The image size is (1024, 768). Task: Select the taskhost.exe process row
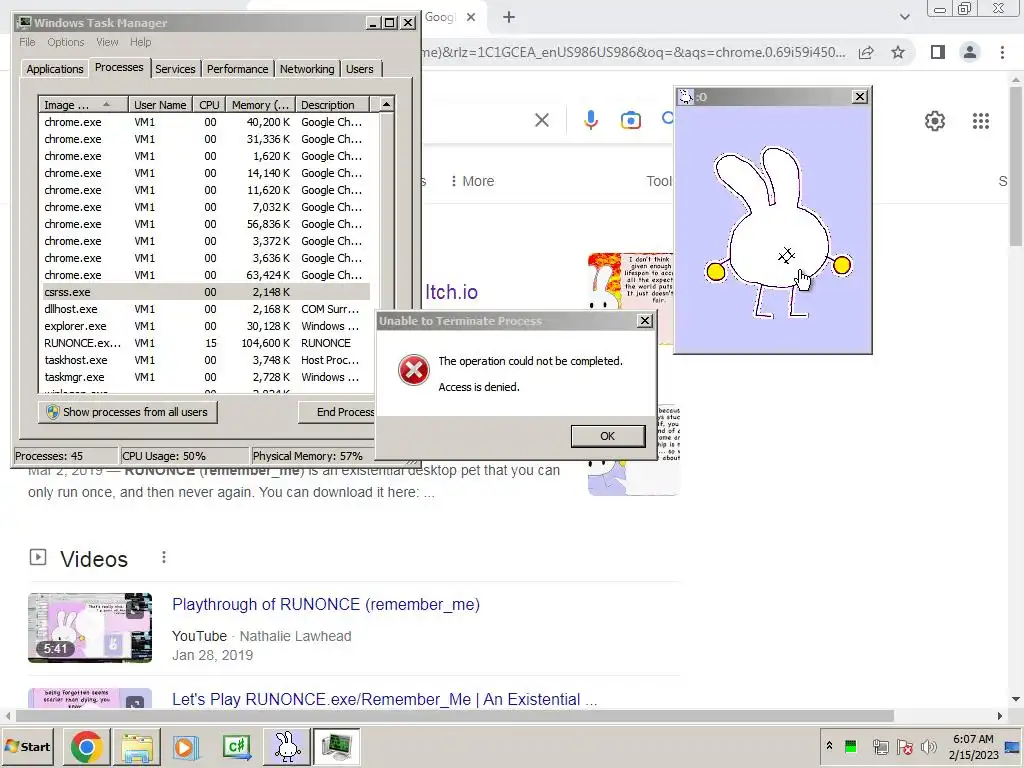click(205, 360)
